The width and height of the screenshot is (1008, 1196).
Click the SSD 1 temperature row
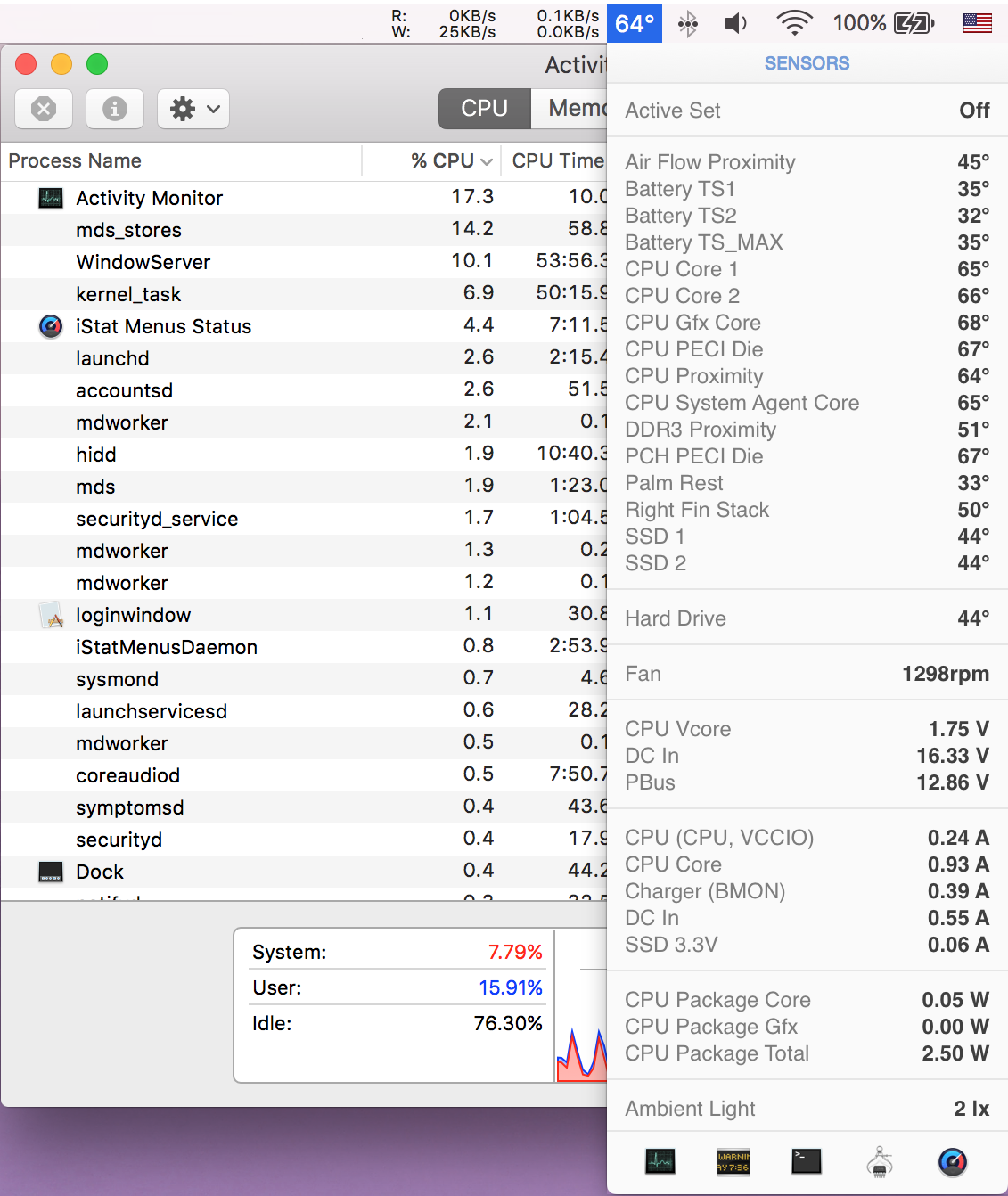807,537
